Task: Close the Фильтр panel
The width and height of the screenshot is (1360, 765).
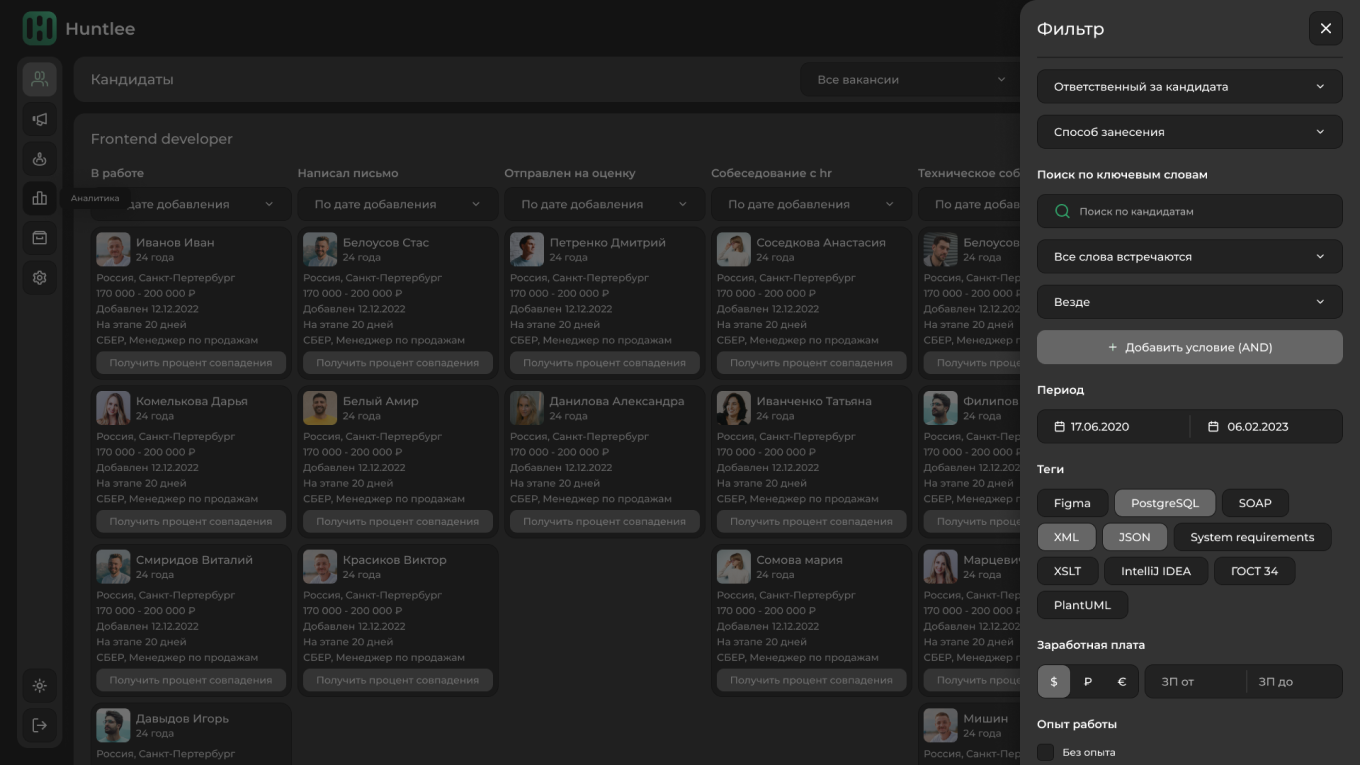Action: [1326, 28]
